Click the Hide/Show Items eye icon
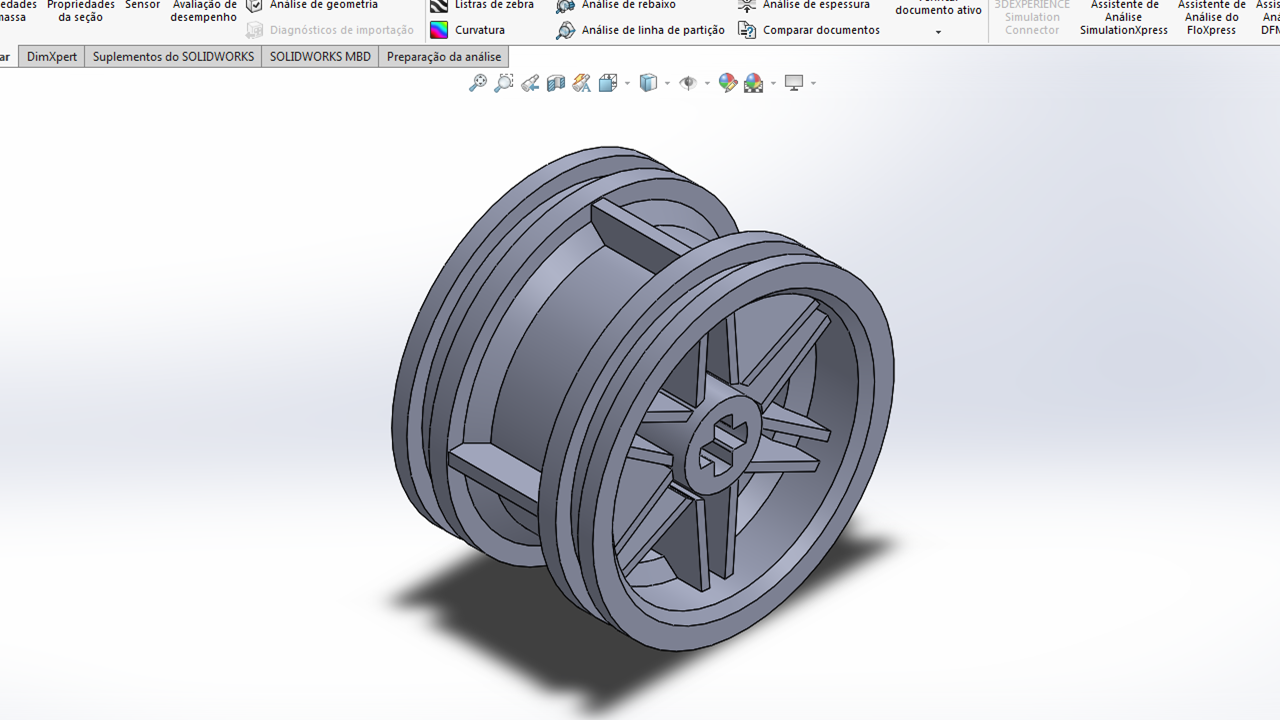 coord(688,83)
